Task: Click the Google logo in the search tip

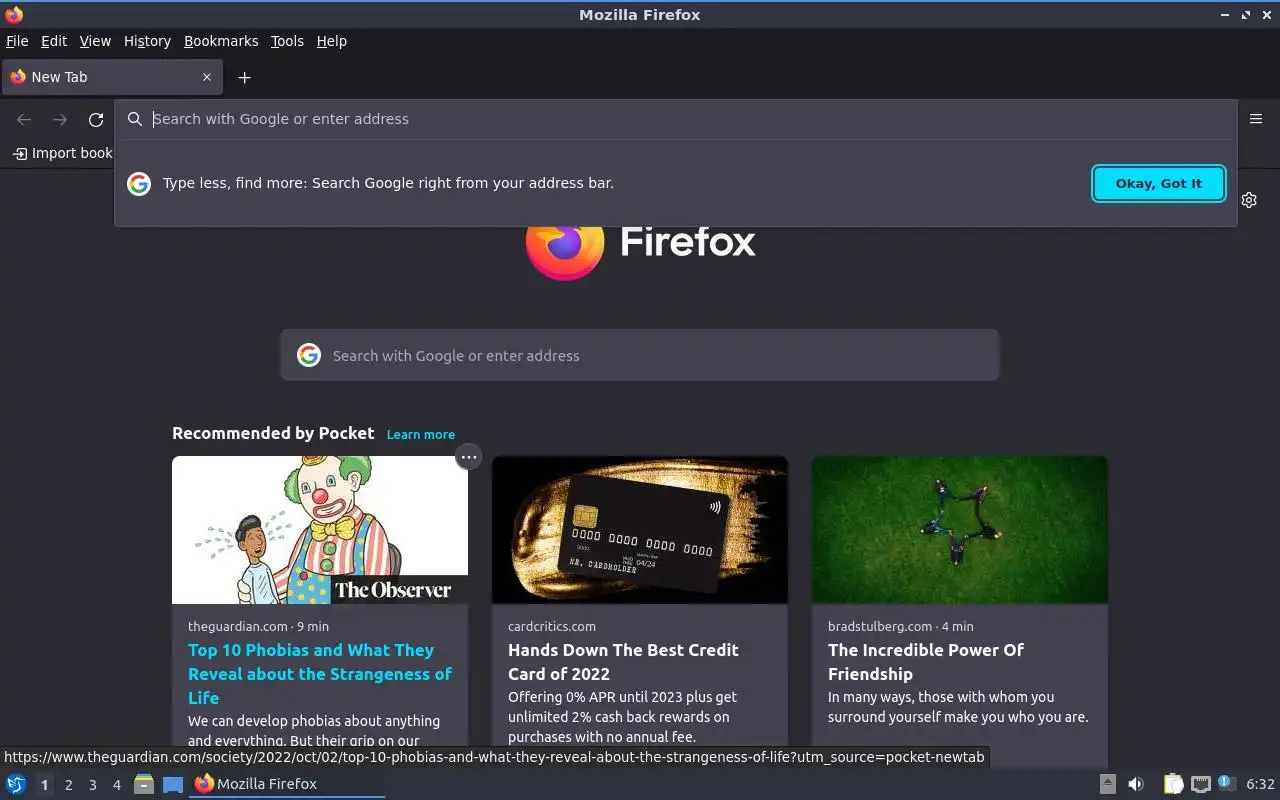Action: (x=139, y=183)
